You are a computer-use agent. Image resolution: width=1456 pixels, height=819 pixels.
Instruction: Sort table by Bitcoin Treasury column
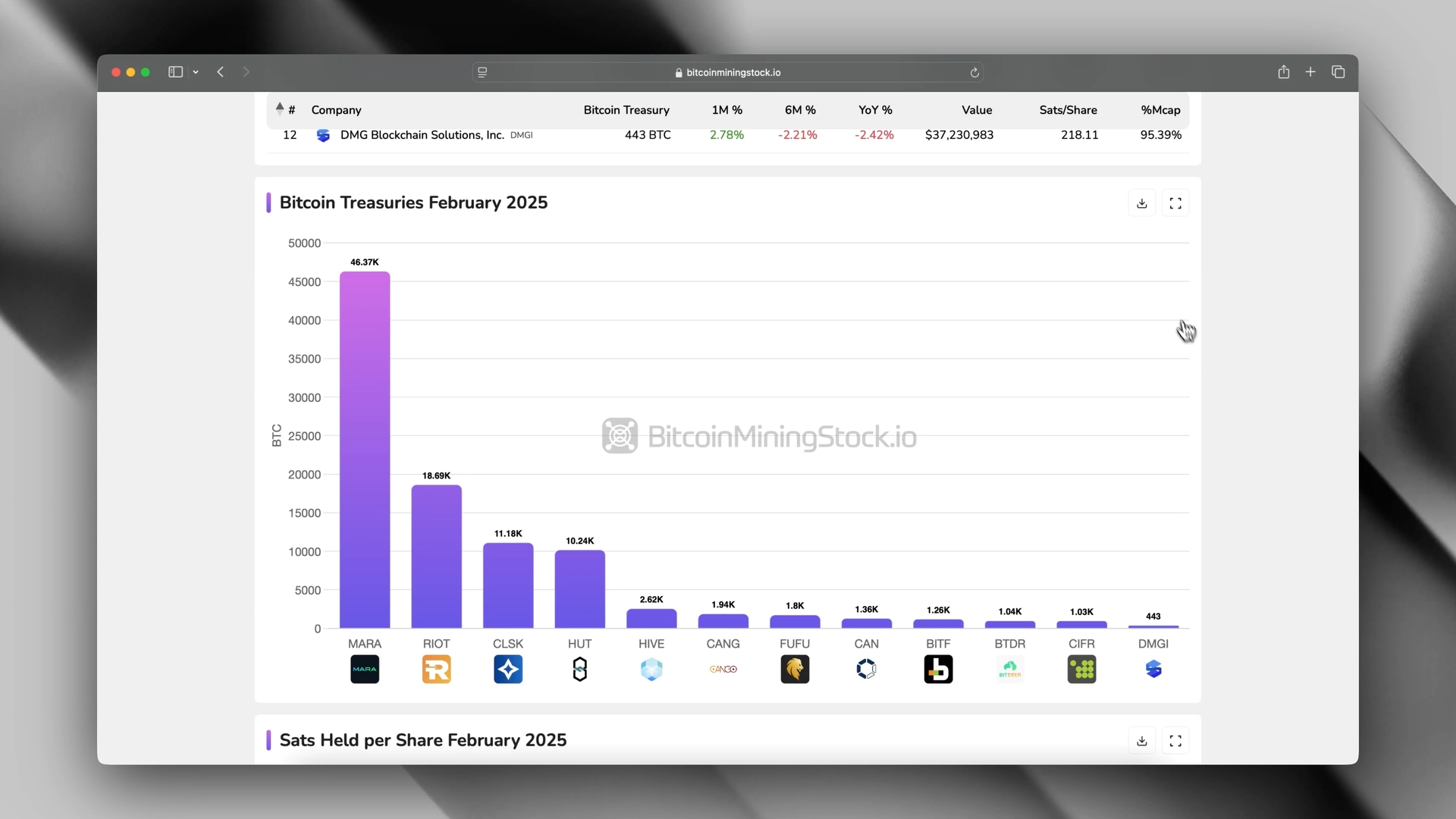click(x=626, y=110)
